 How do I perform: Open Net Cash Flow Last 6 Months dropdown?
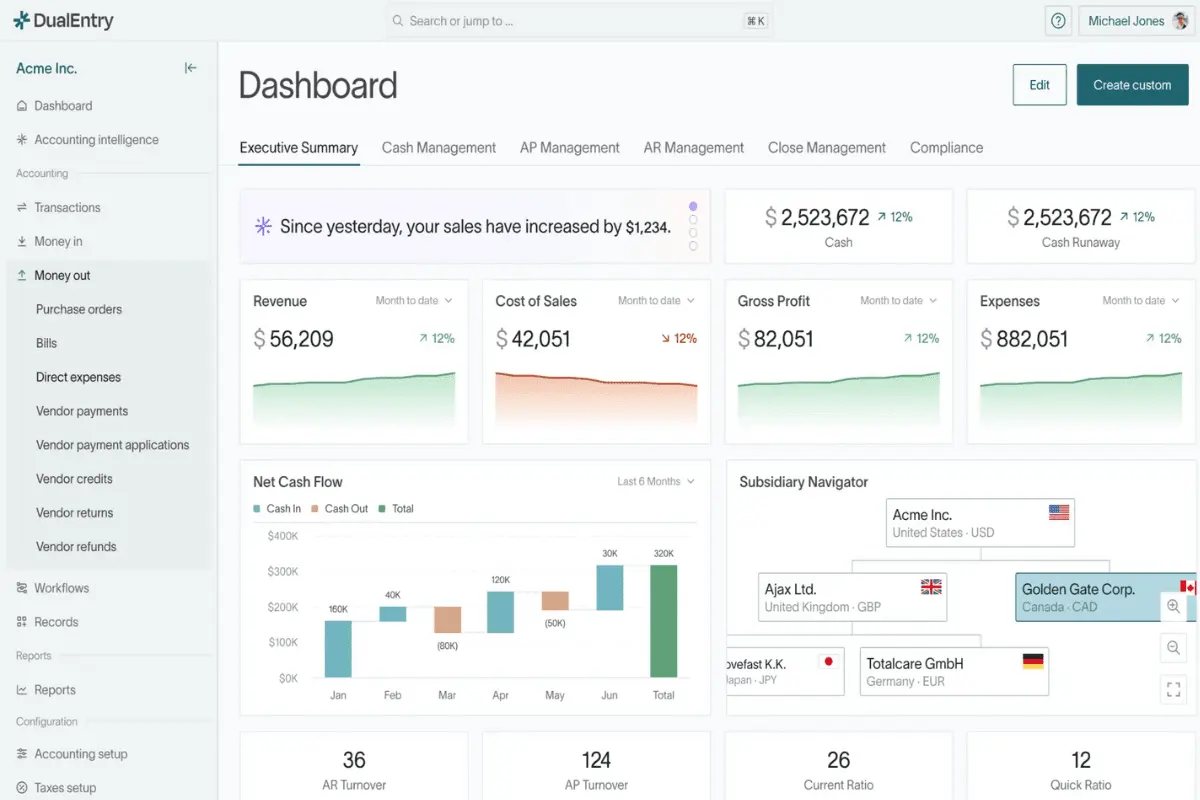coord(656,482)
